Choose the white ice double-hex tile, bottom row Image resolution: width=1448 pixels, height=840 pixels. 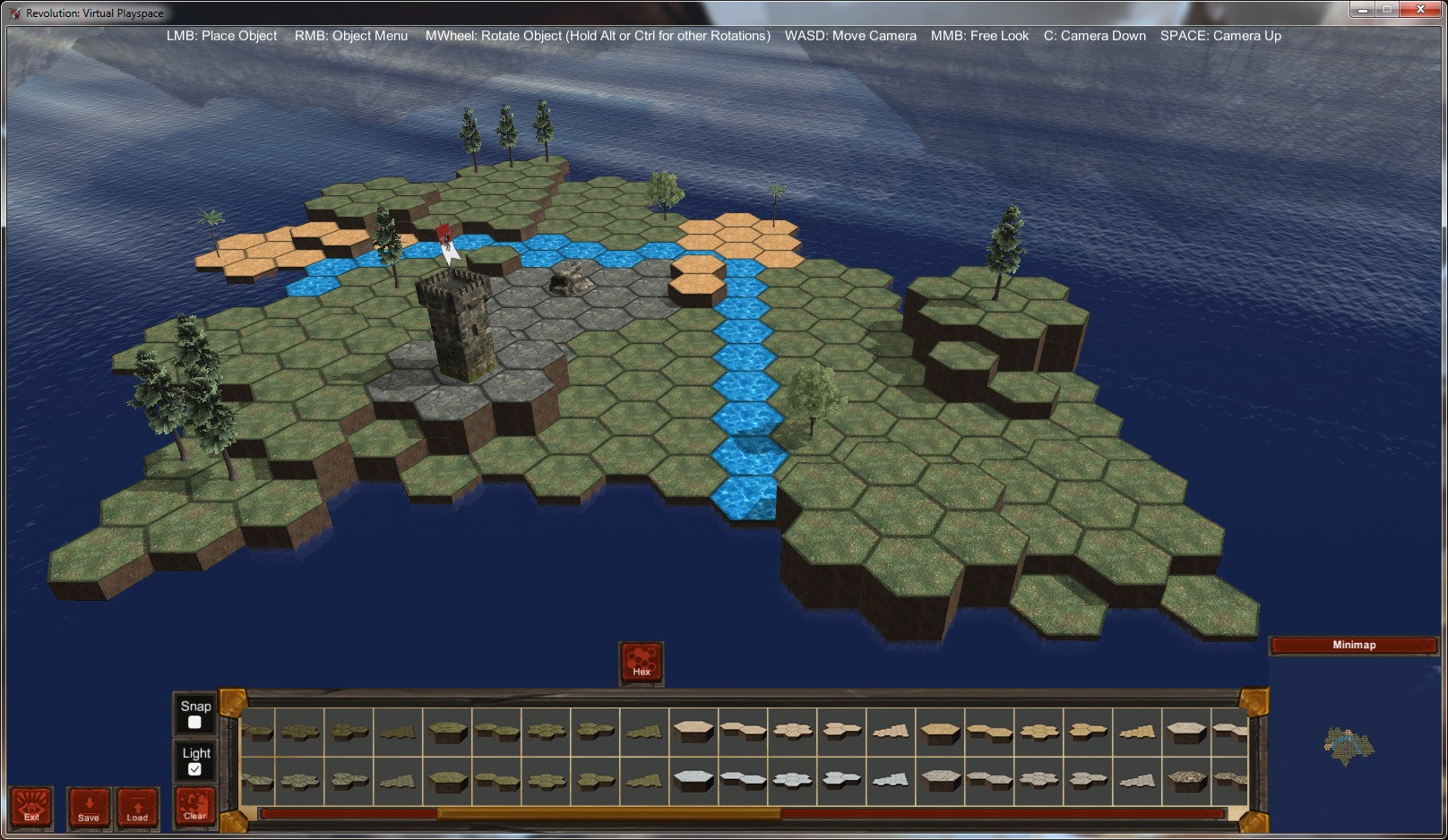click(743, 780)
